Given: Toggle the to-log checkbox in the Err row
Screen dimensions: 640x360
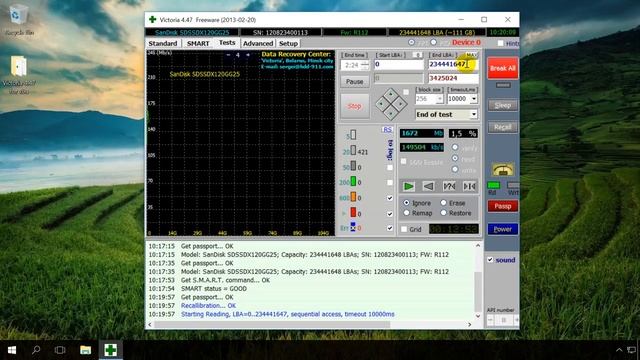Looking at the screenshot, I should point(390,228).
